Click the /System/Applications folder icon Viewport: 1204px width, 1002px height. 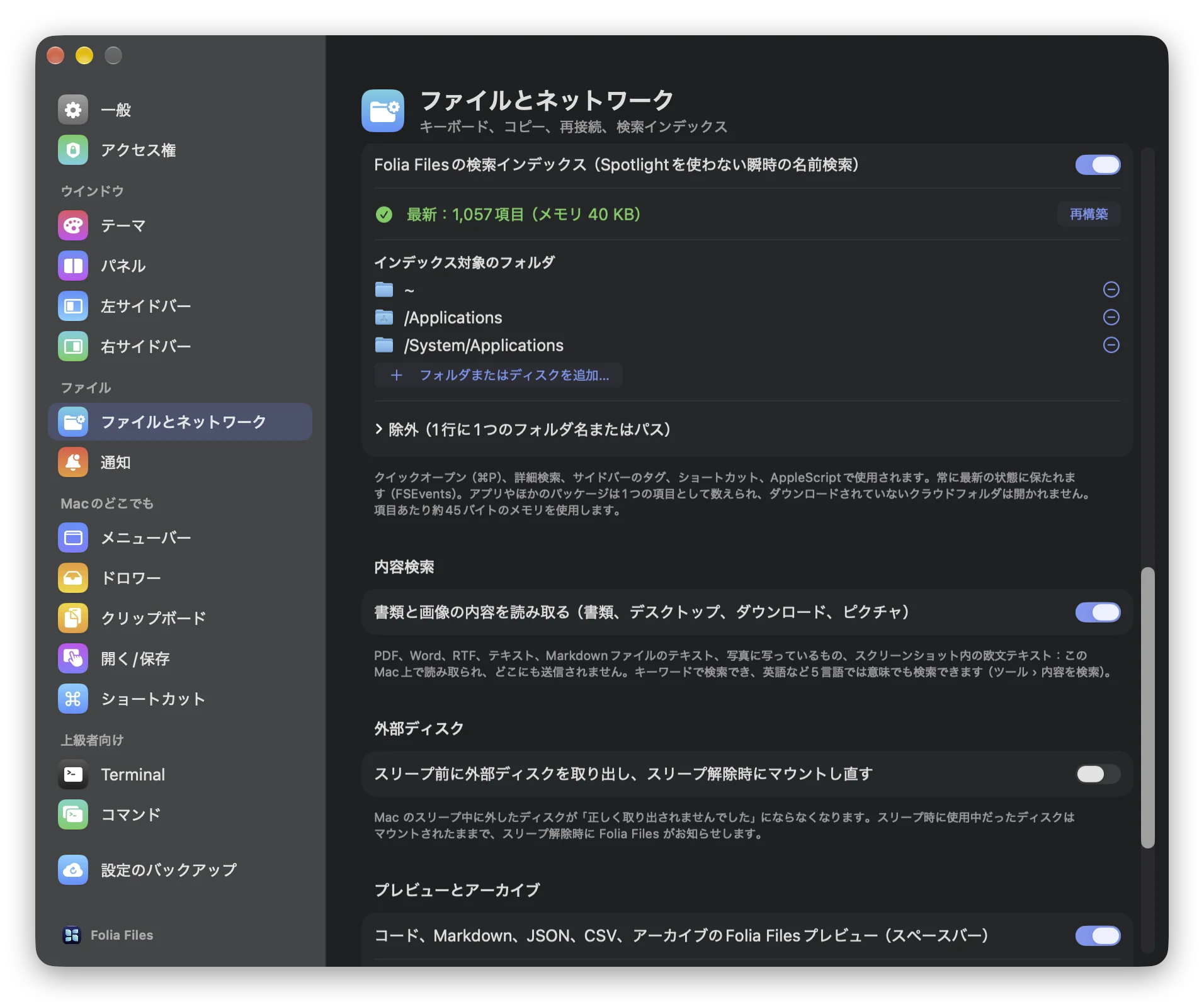pyautogui.click(x=384, y=345)
